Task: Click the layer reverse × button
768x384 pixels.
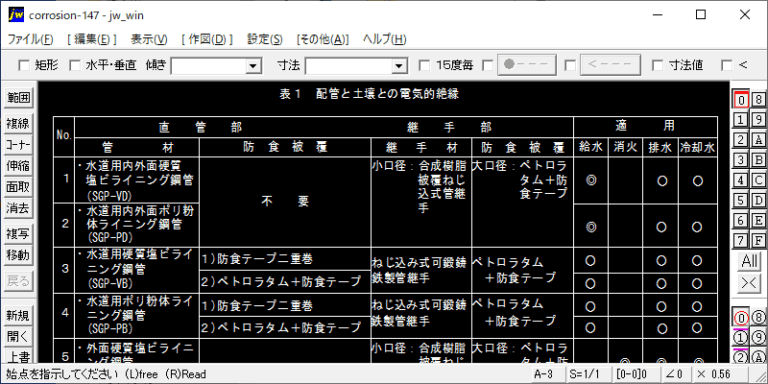Action: coord(750,284)
